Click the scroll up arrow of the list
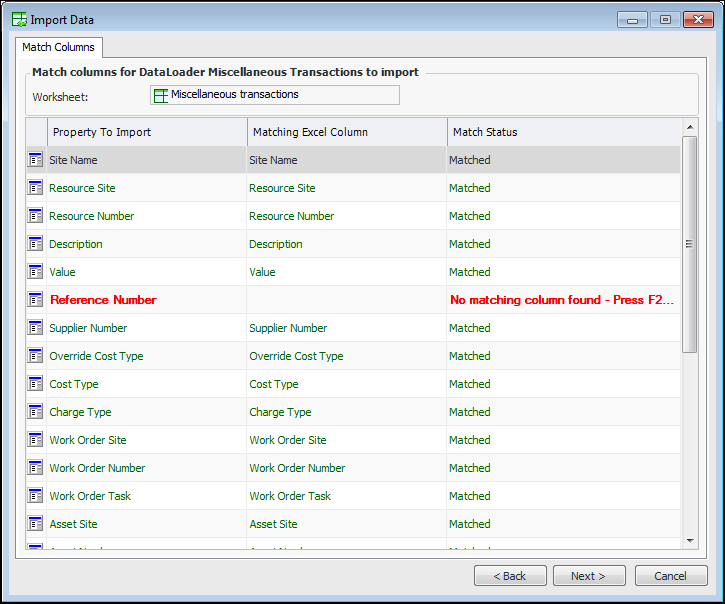This screenshot has width=725, height=604. pos(689,127)
